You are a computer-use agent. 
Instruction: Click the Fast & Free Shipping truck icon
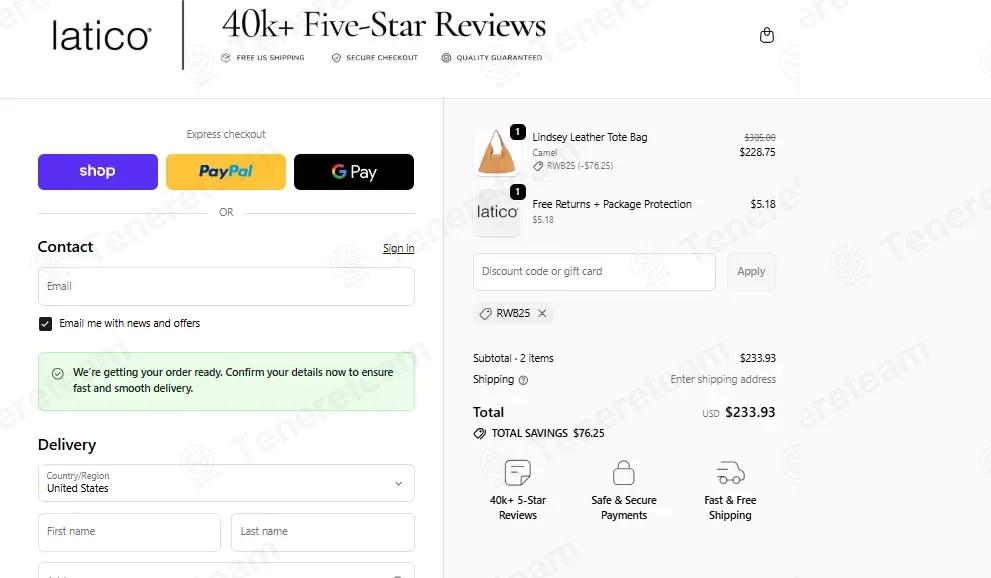point(730,473)
